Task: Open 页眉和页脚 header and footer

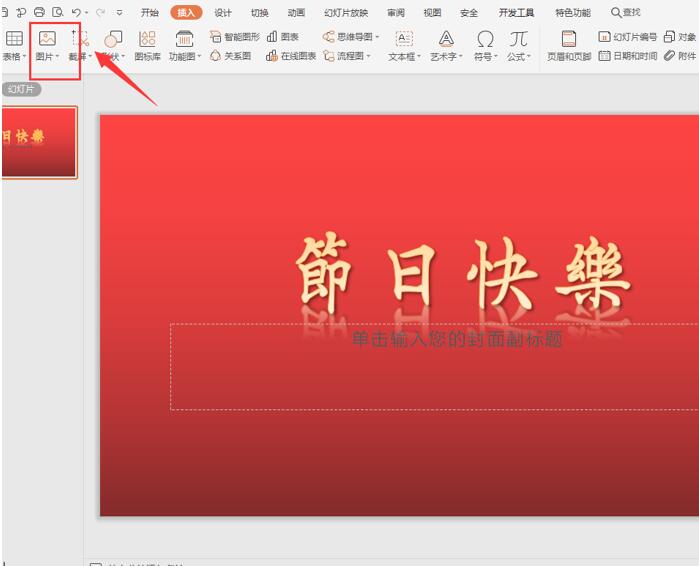Action: coord(569,45)
